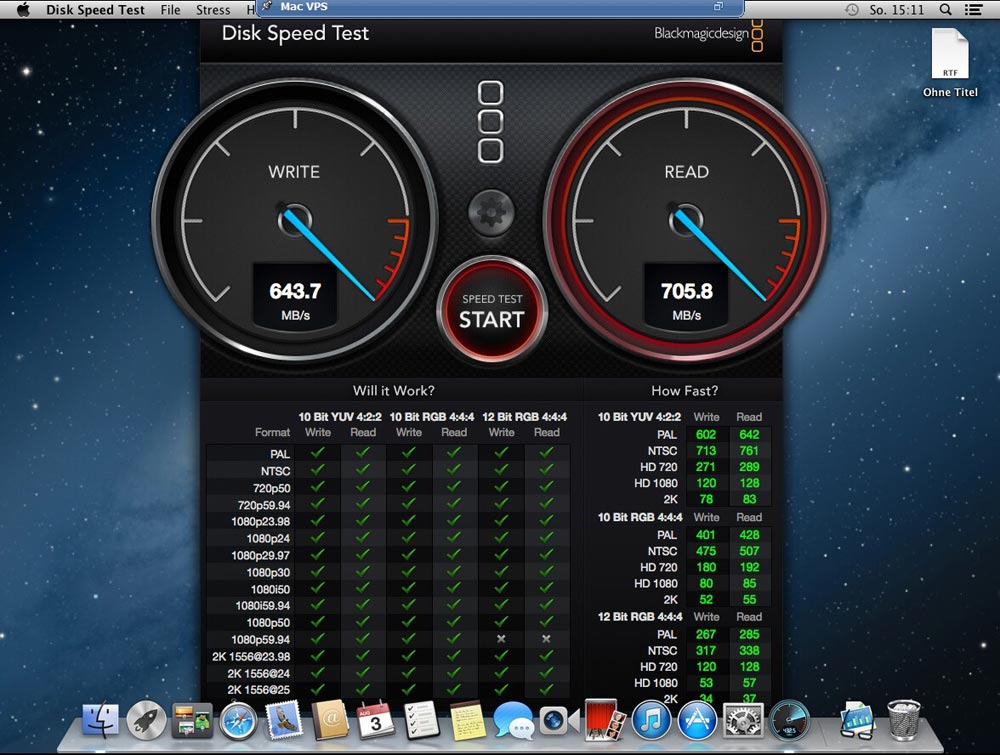Click the 720p50 format row label
Screen dimensions: 1000x755
point(272,488)
